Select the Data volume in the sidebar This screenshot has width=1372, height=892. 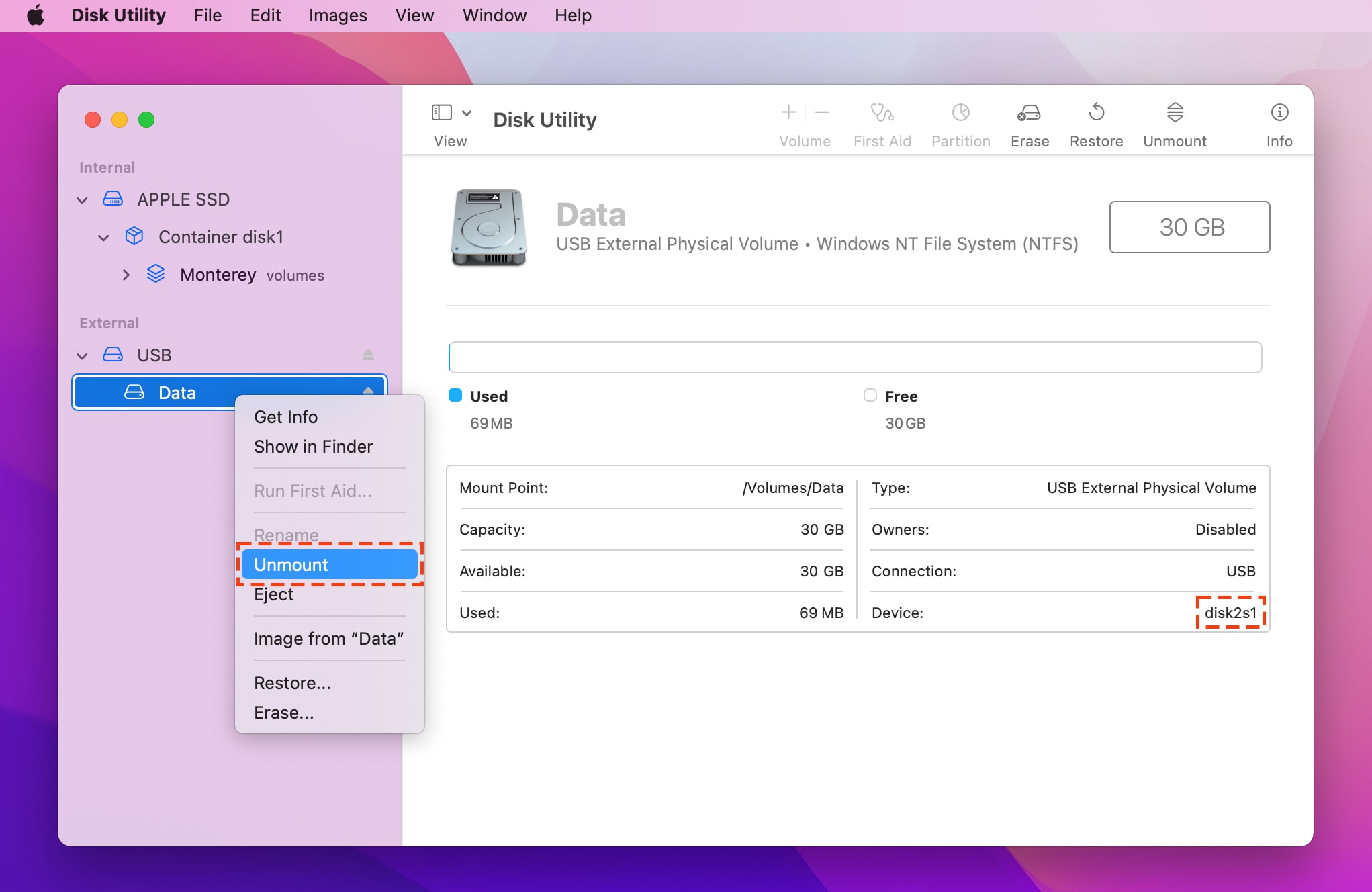177,392
